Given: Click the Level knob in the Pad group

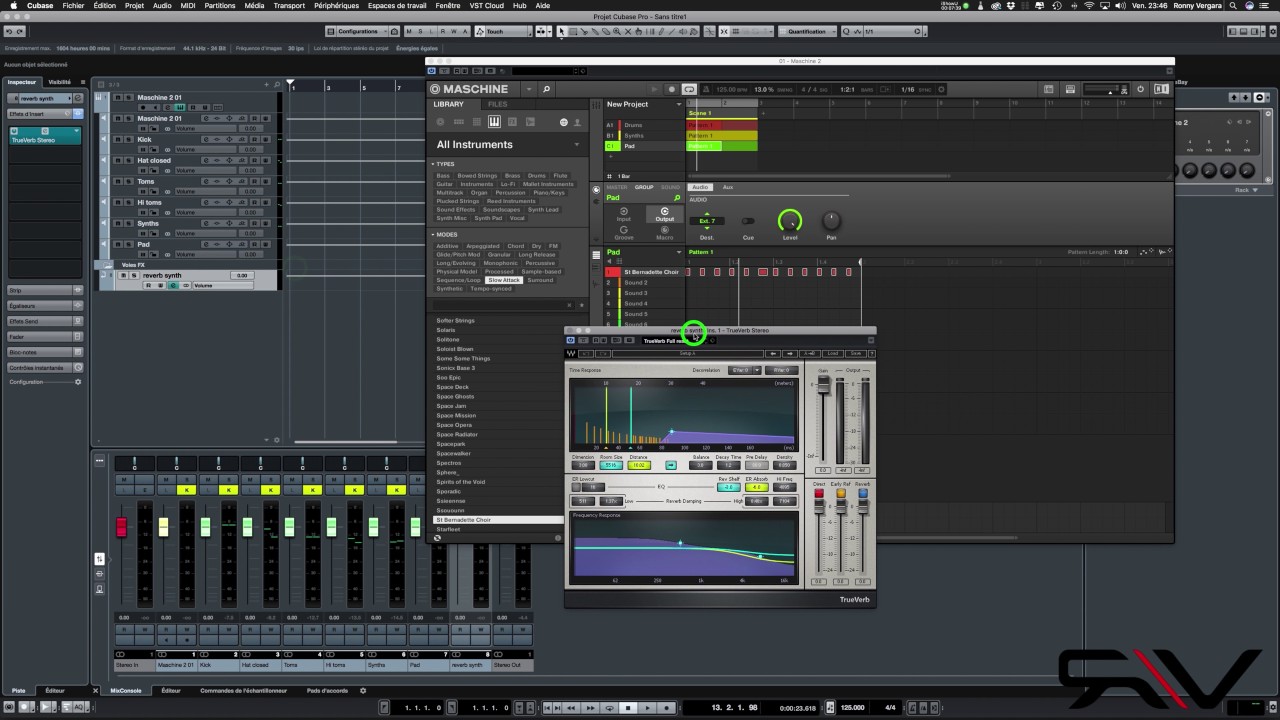Looking at the screenshot, I should pyautogui.click(x=790, y=221).
